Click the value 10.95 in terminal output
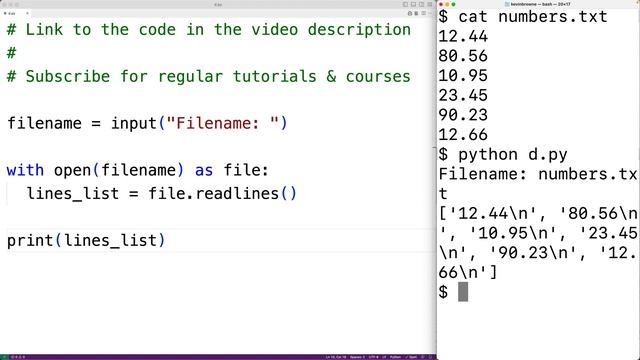The width and height of the screenshot is (640, 360). pyautogui.click(x=463, y=76)
